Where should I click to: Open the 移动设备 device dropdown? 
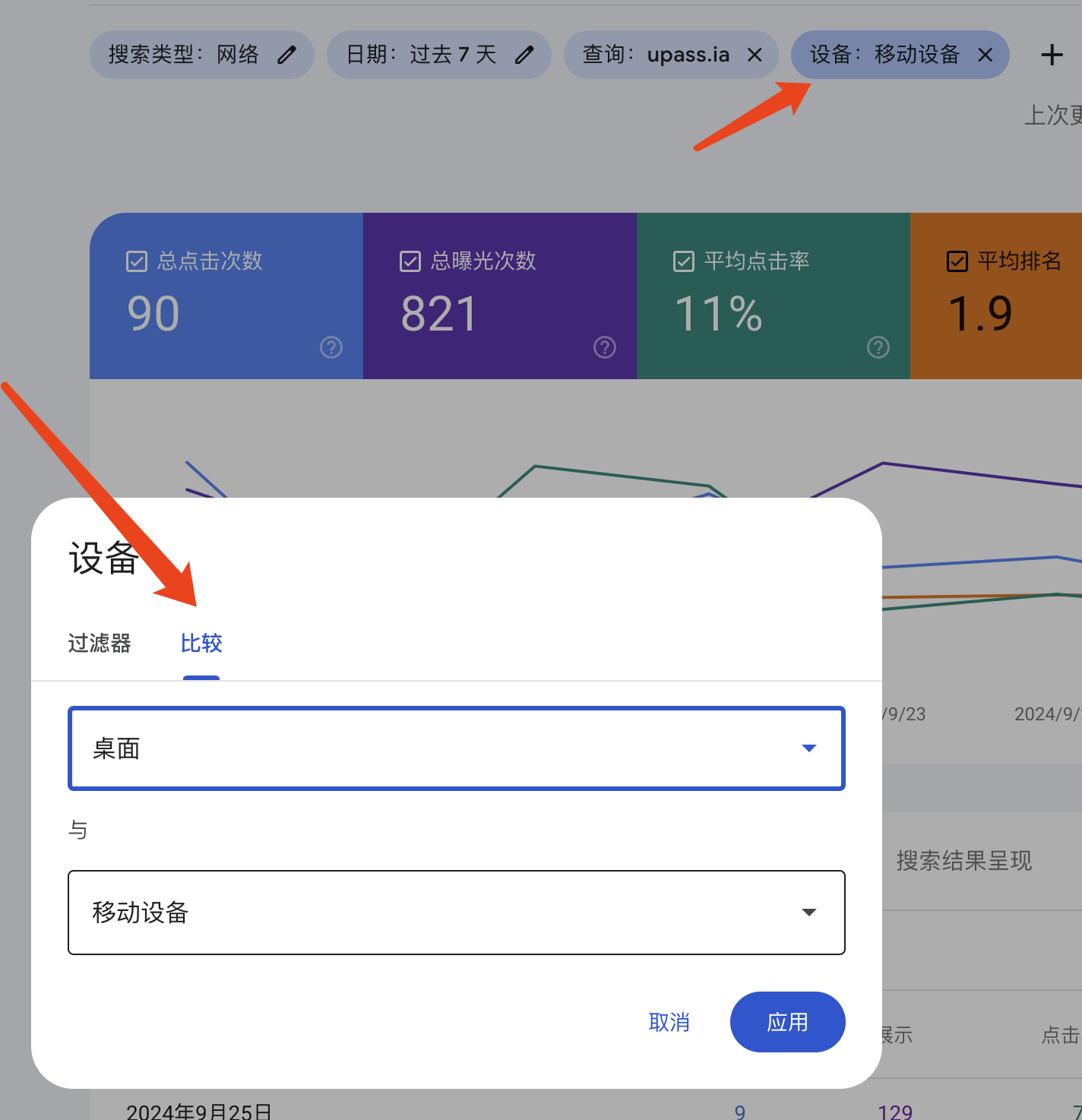coord(457,913)
